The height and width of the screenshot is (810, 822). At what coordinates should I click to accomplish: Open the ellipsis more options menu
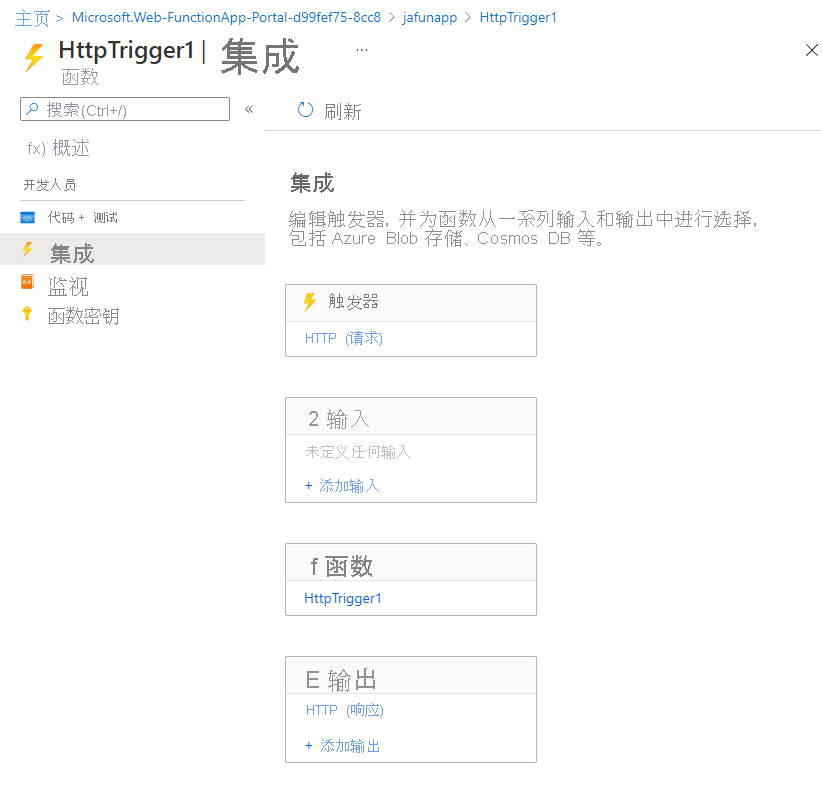(362, 50)
